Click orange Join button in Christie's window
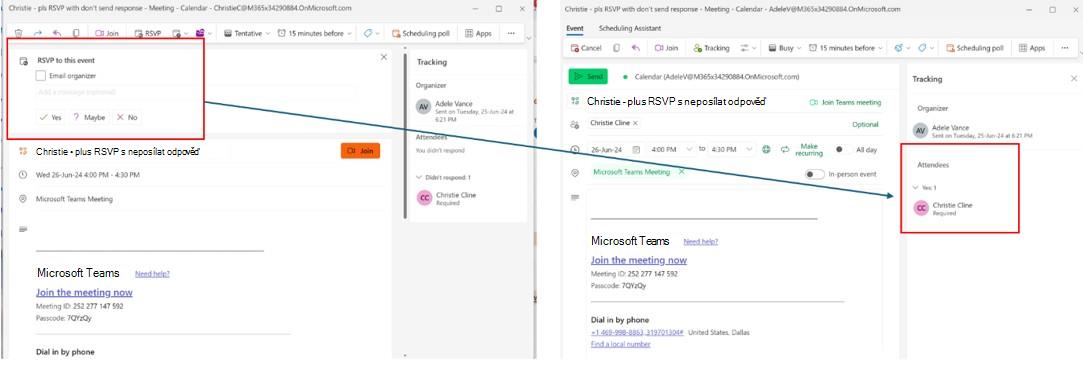Screen dimensions: 1083x366 click(360, 151)
